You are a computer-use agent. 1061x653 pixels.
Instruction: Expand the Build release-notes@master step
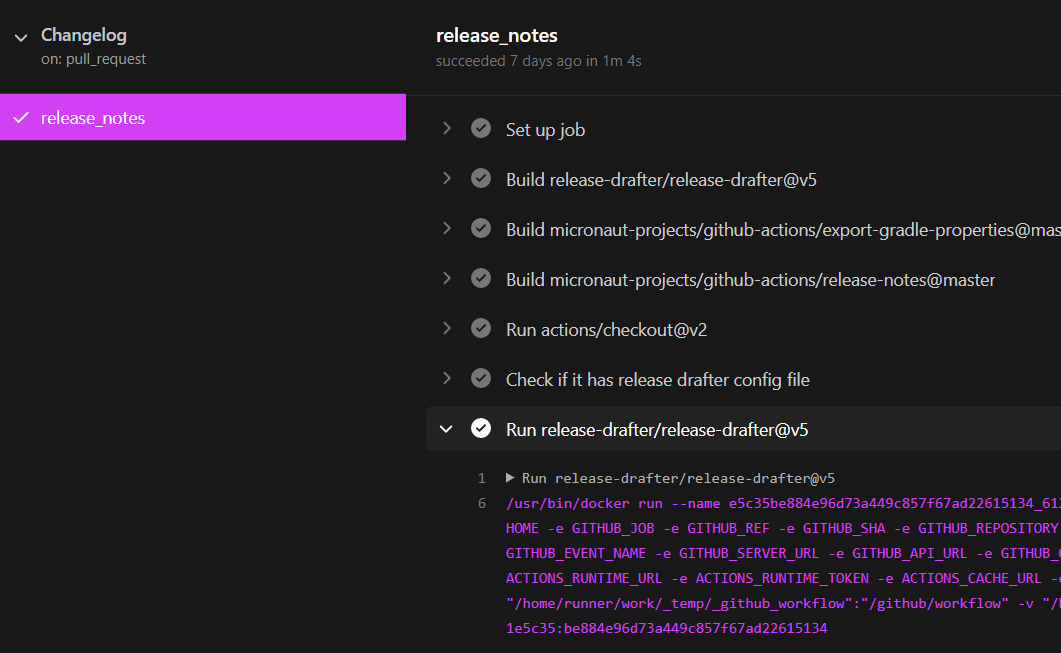point(447,278)
